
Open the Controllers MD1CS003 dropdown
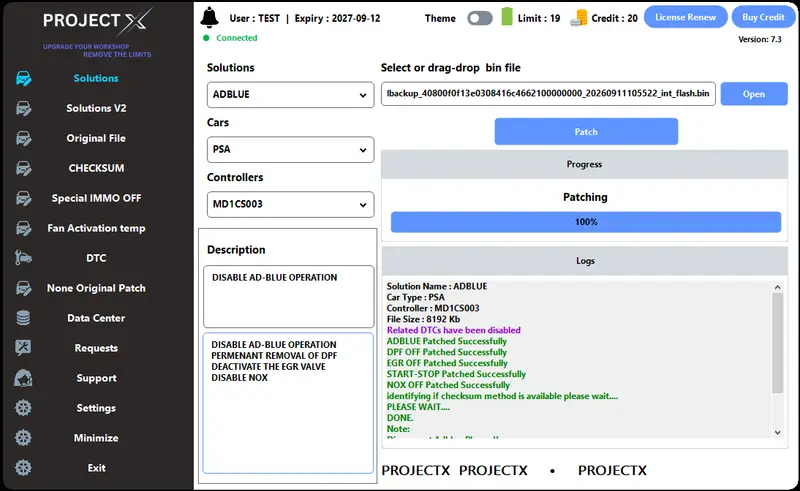[290, 204]
